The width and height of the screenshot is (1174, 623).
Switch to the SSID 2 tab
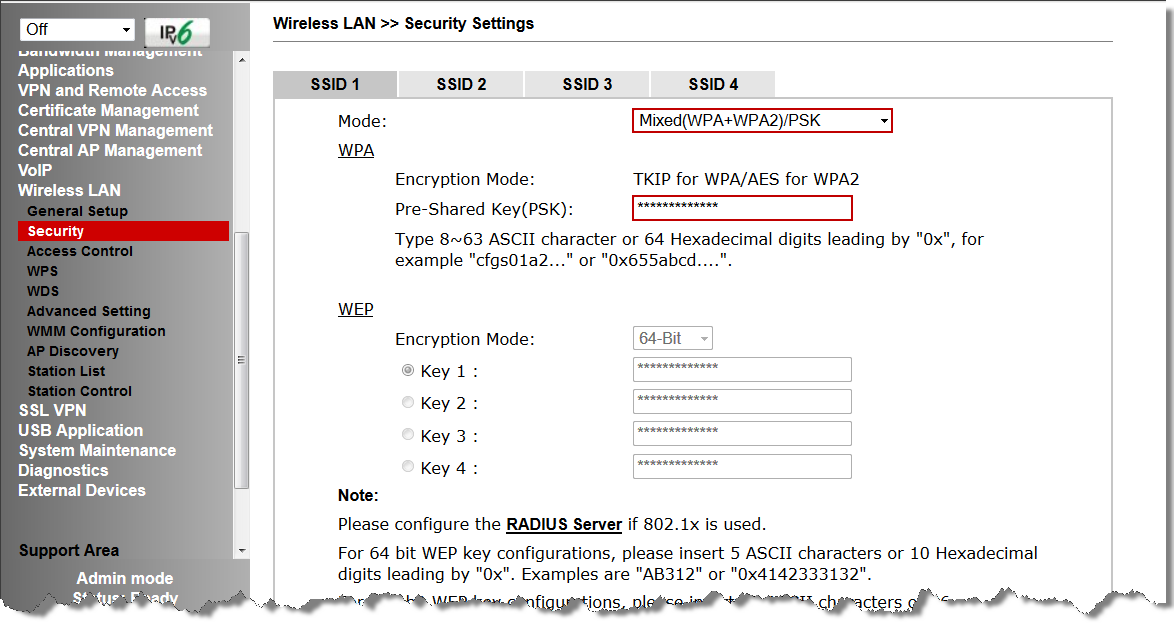(461, 85)
